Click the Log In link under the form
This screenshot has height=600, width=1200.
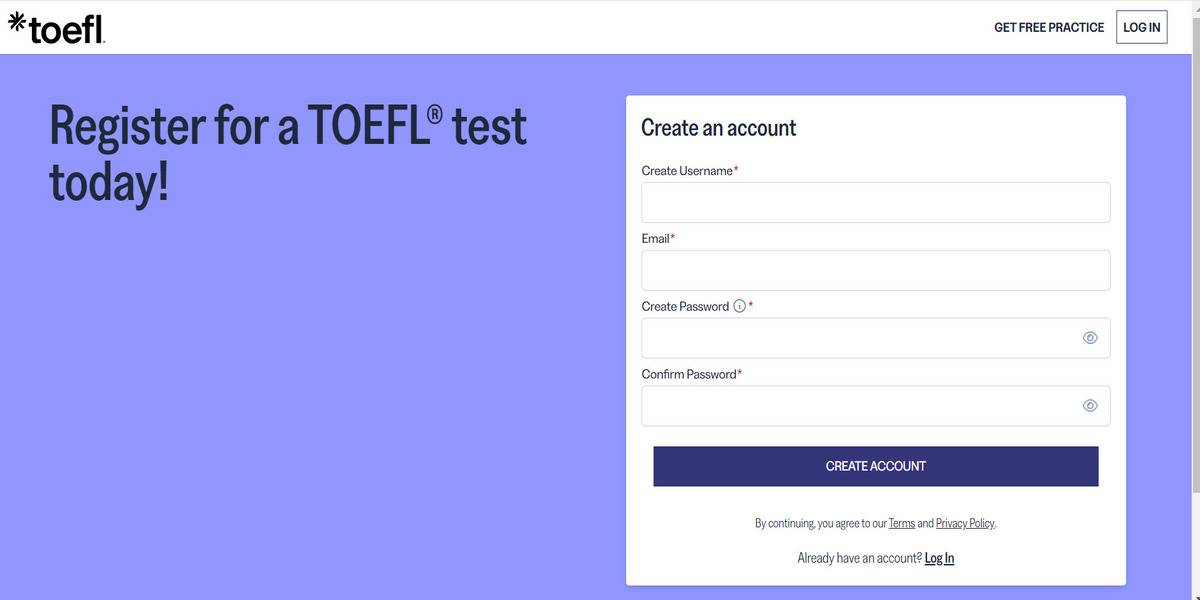[x=938, y=557]
